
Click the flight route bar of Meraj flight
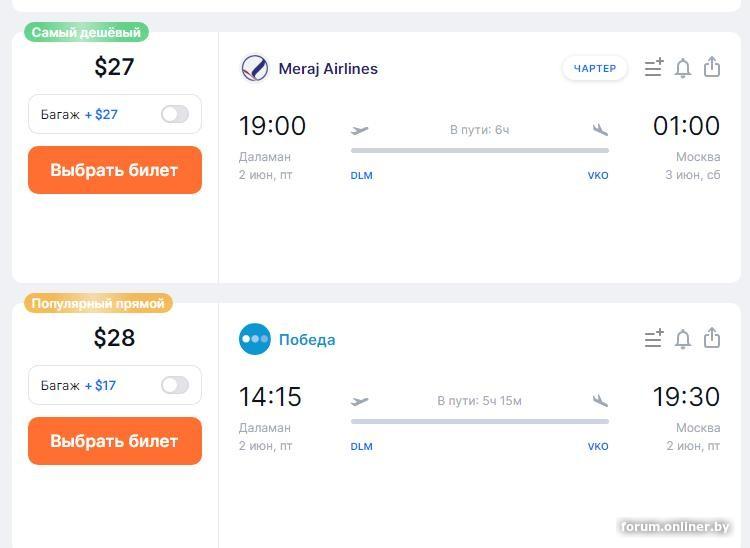[x=480, y=150]
